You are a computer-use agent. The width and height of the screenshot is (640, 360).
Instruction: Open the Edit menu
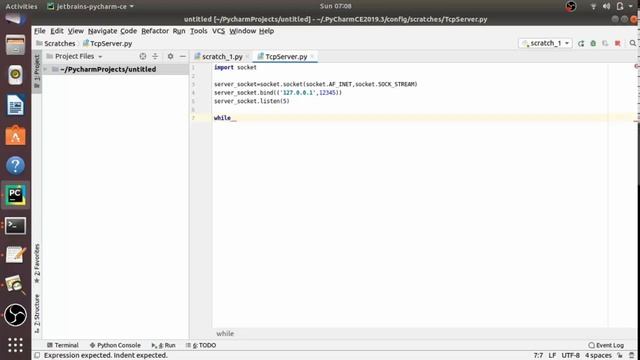tap(57, 31)
